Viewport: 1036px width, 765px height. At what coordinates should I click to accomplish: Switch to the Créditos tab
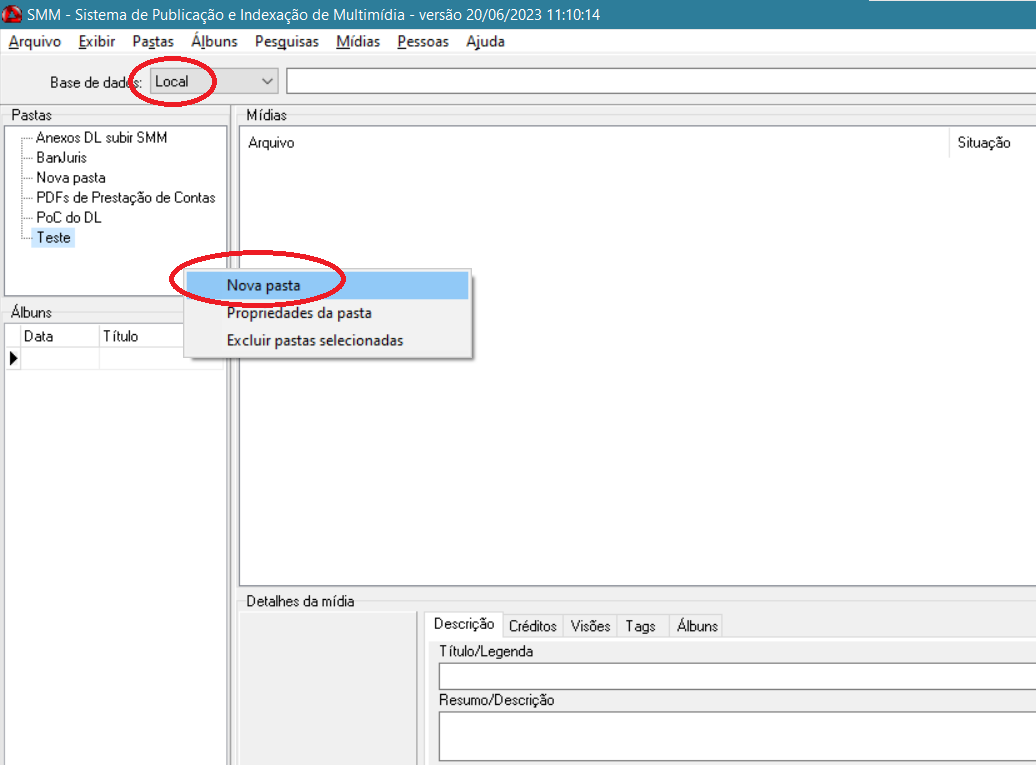[533, 626]
